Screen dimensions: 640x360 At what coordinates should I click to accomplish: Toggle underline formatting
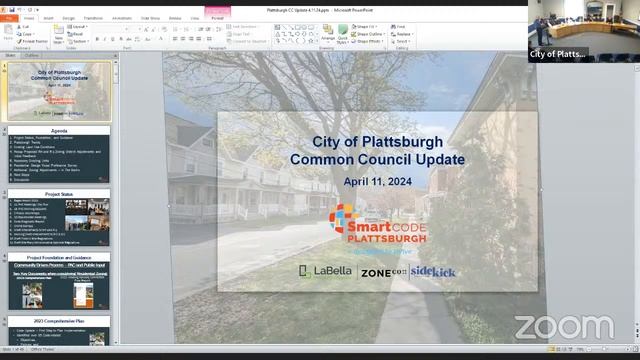click(x=113, y=39)
